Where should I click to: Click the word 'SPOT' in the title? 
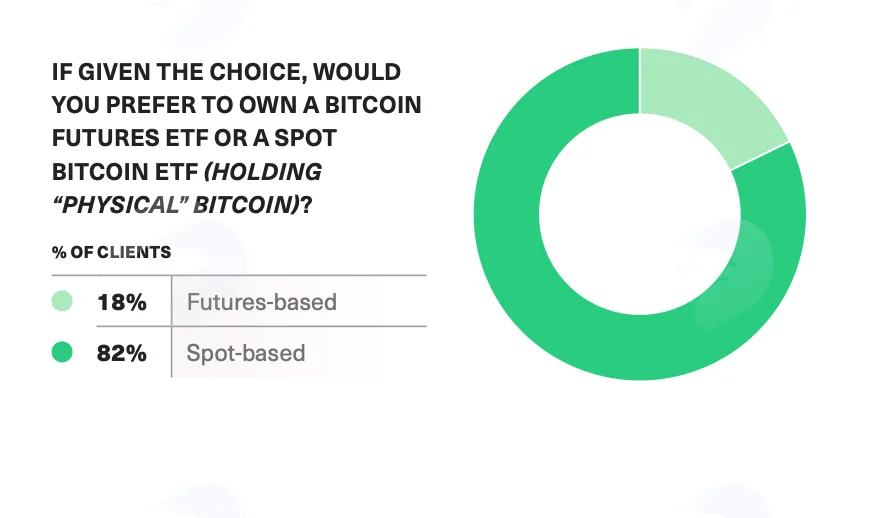click(x=305, y=138)
